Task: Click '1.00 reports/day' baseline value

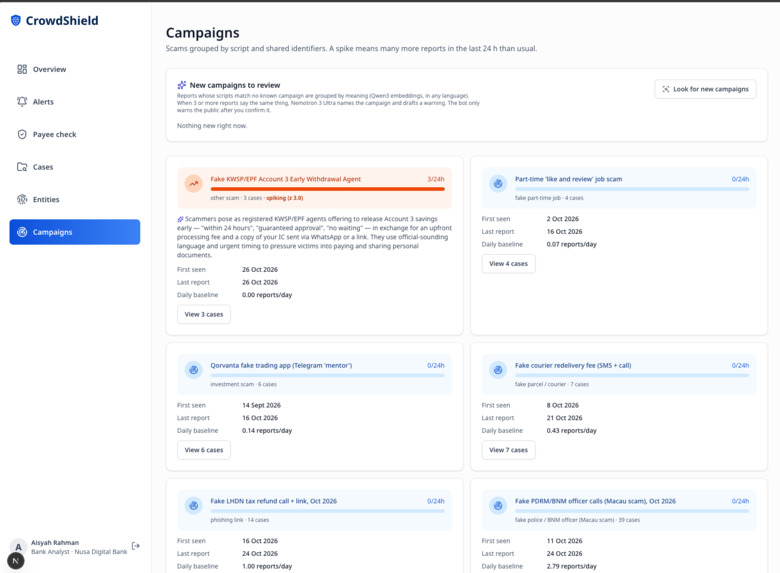Action: [267, 566]
